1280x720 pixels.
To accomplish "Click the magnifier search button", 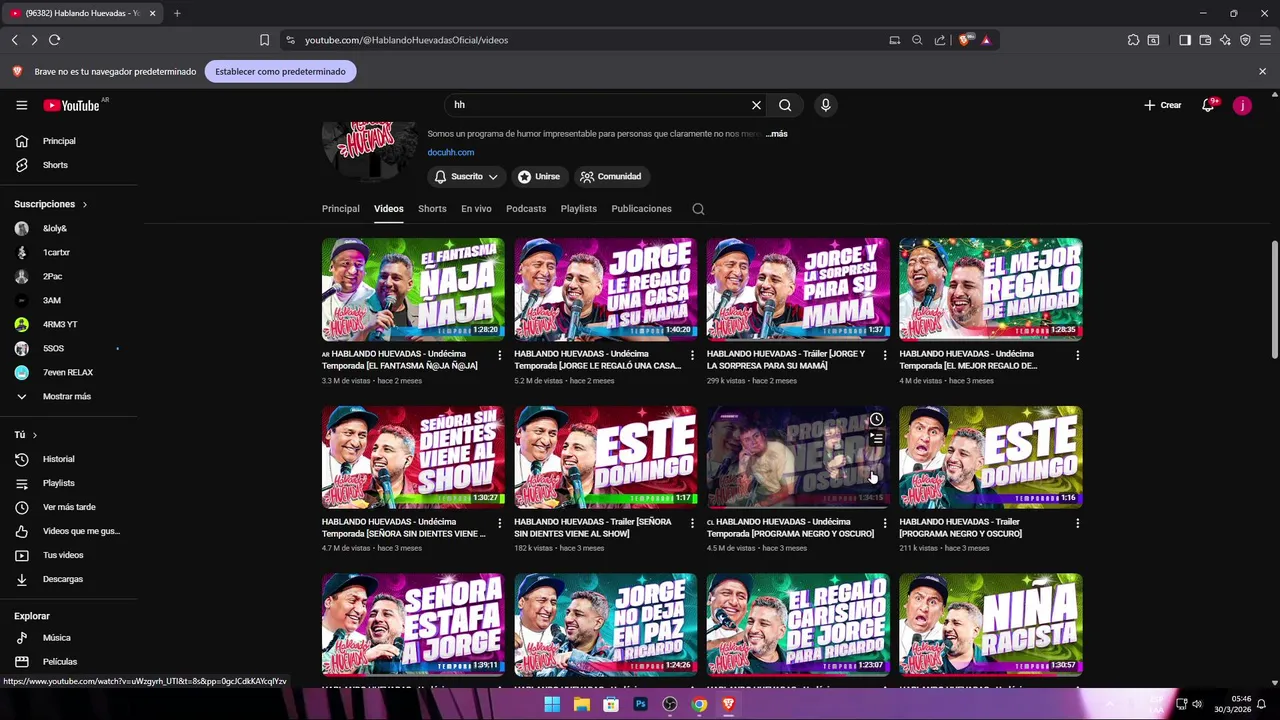I will tap(785, 105).
